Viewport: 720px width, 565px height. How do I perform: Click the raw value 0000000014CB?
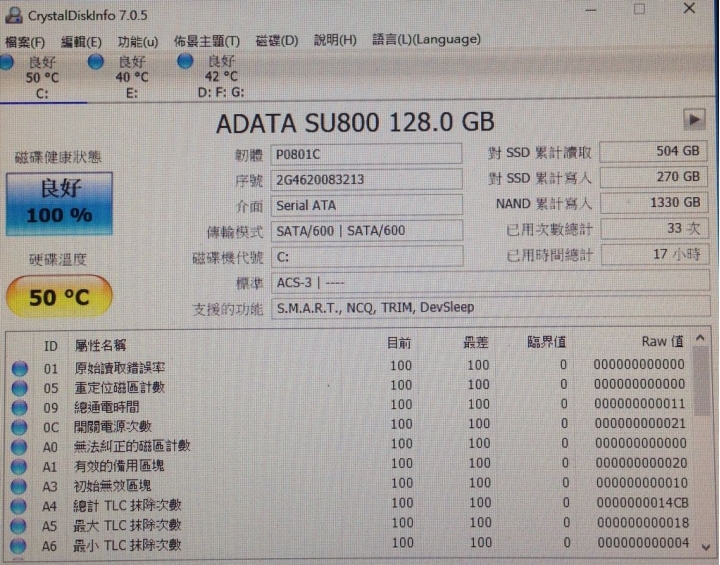[642, 503]
